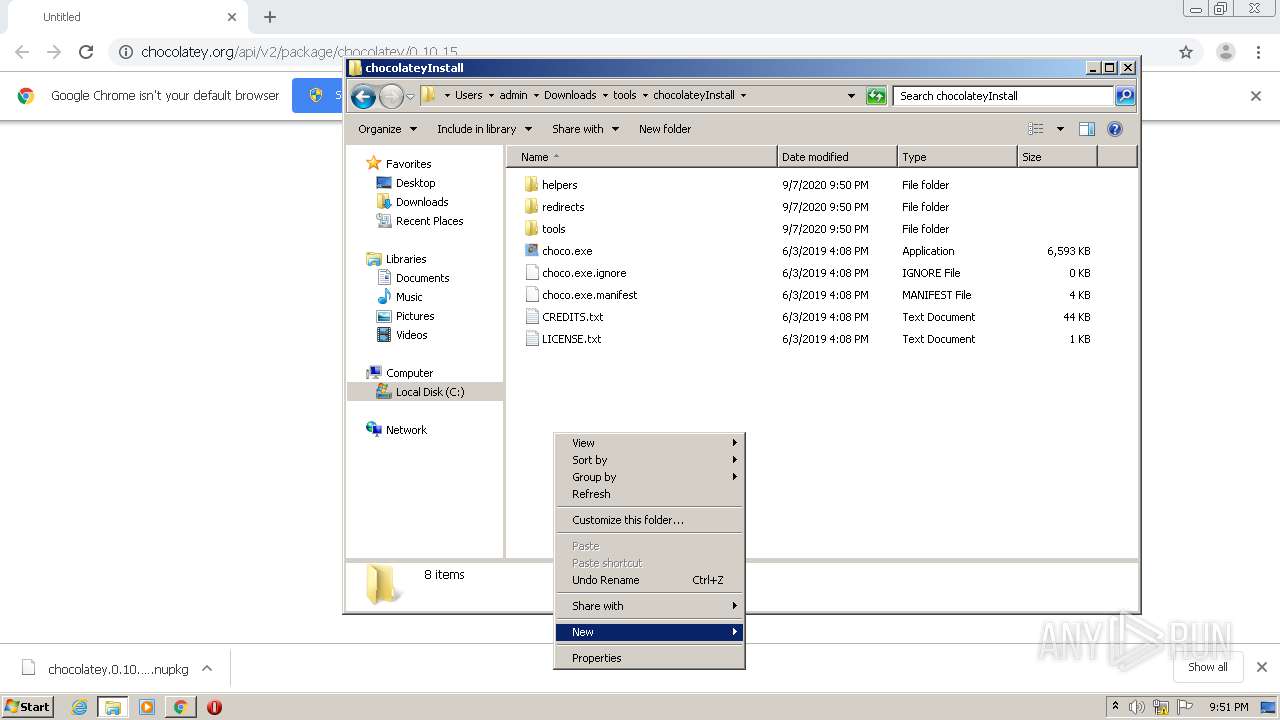This screenshot has width=1280, height=720.
Task: Click the Network icon in navigation pane
Action: (374, 430)
